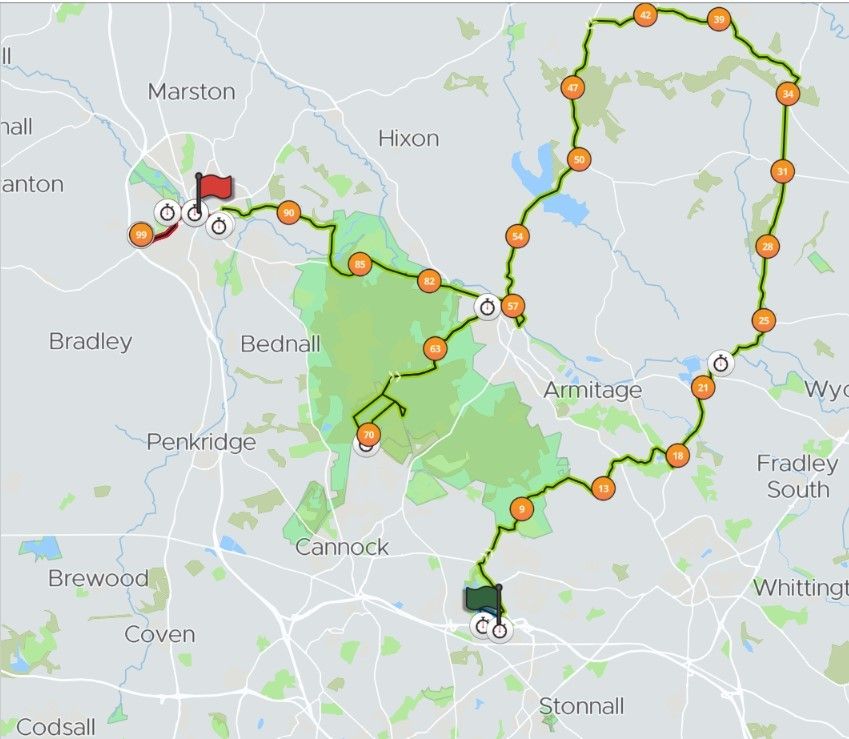Click the Cannock town label
Viewport: 849px width, 739px height.
[342, 547]
